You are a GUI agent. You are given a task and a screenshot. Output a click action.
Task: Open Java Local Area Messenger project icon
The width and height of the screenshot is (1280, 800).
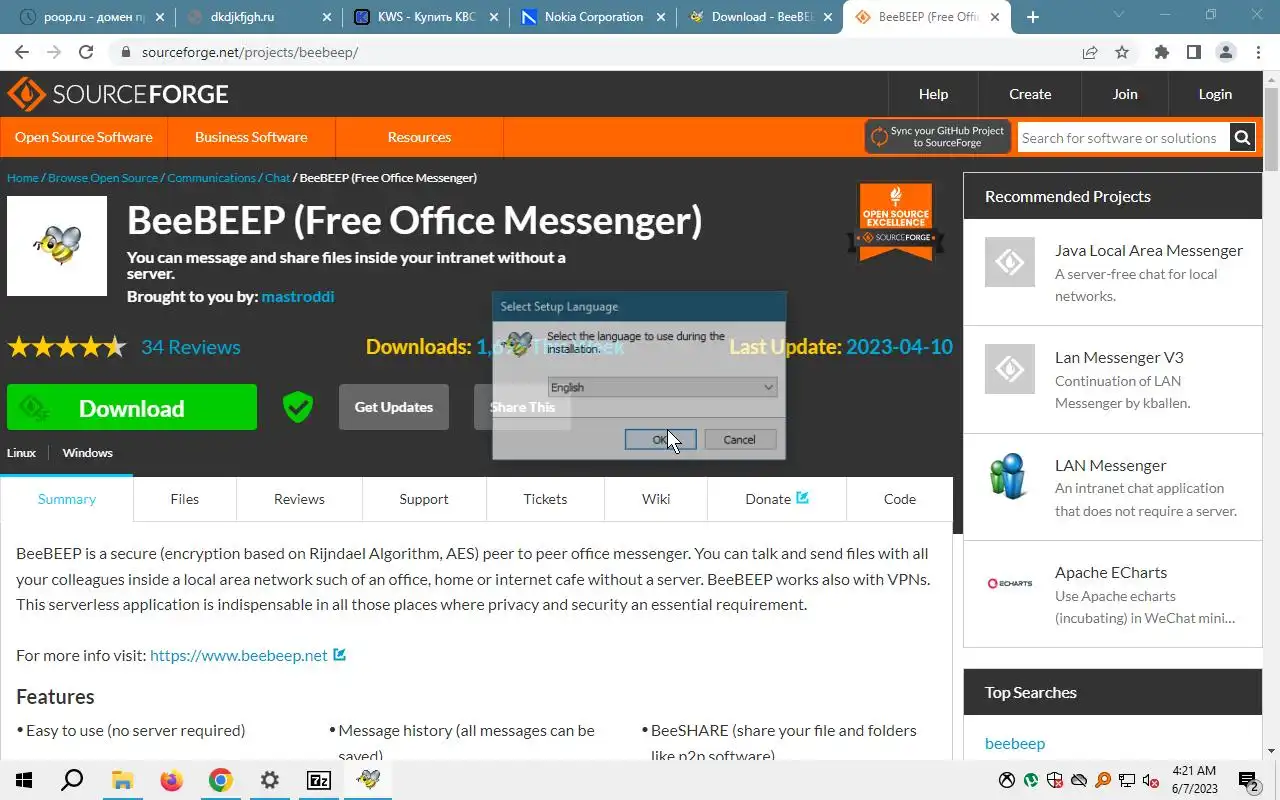click(x=1009, y=262)
